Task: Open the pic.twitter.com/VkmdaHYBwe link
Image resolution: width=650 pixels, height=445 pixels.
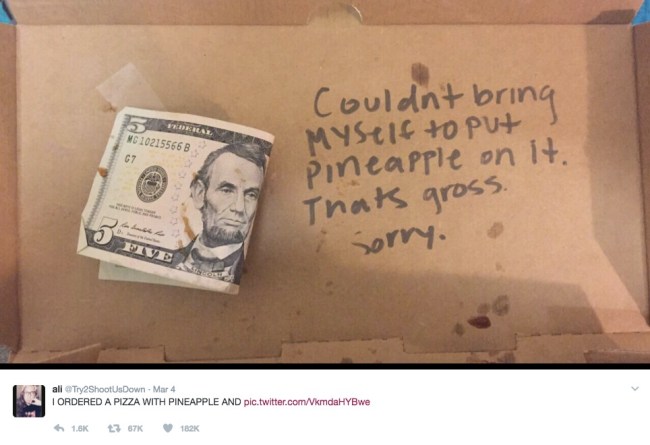Action: click(x=307, y=402)
